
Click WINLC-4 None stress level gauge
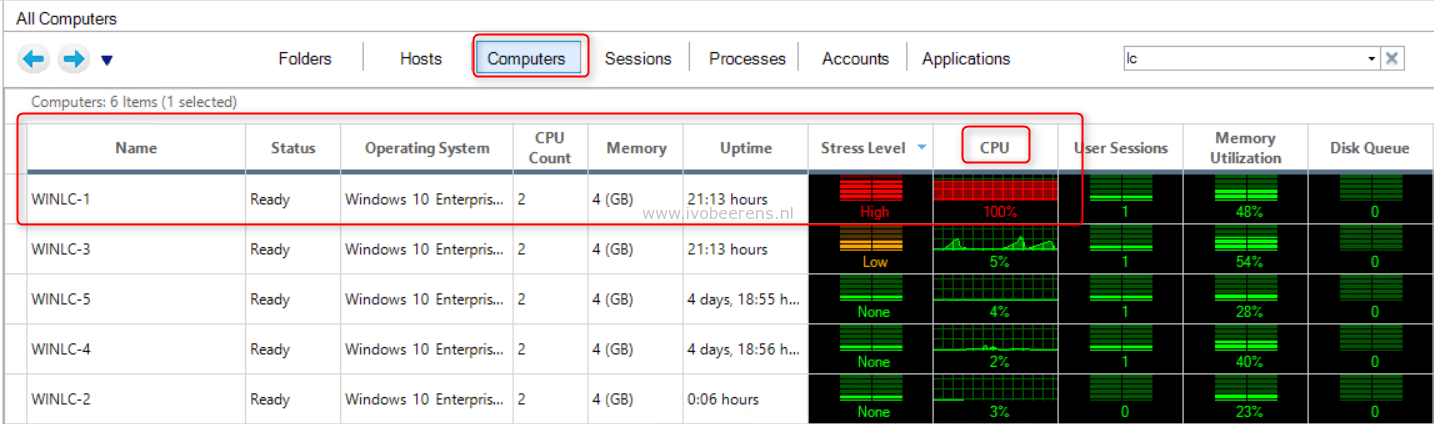871,348
